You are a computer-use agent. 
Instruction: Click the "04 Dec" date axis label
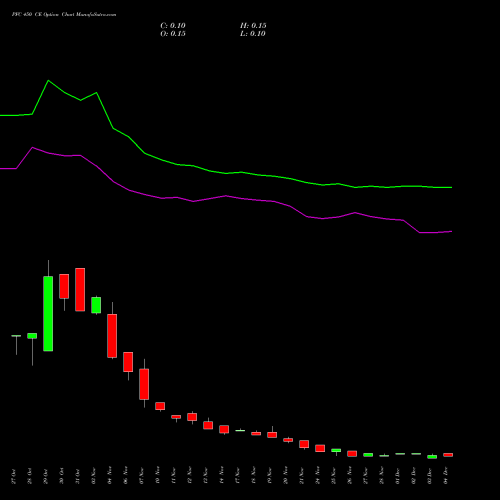[446, 476]
